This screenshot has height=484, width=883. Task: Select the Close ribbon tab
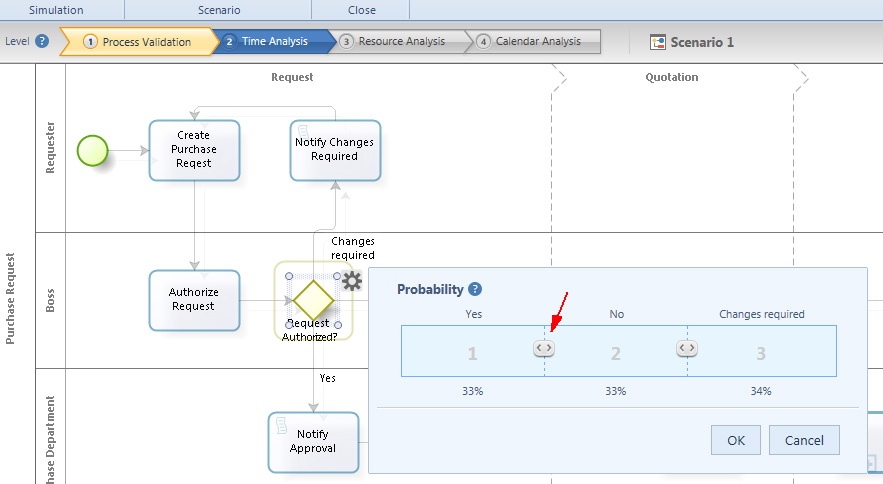(x=361, y=10)
